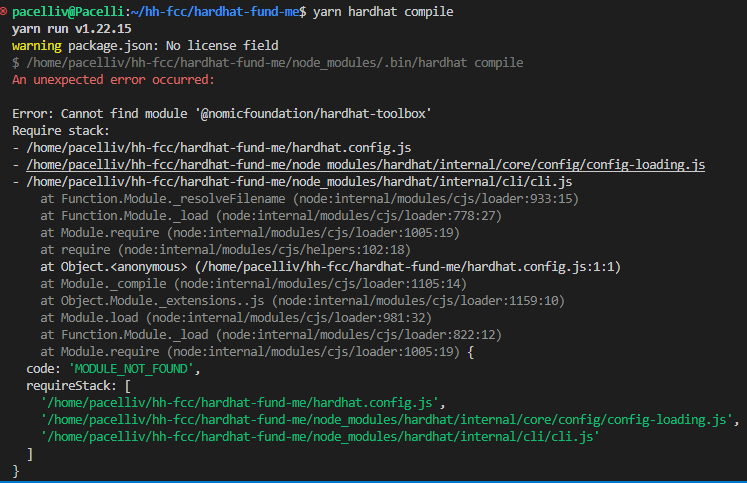This screenshot has height=483, width=747.
Task: Click the pacelliv@Pacelli prompt text
Action: [x=68, y=11]
